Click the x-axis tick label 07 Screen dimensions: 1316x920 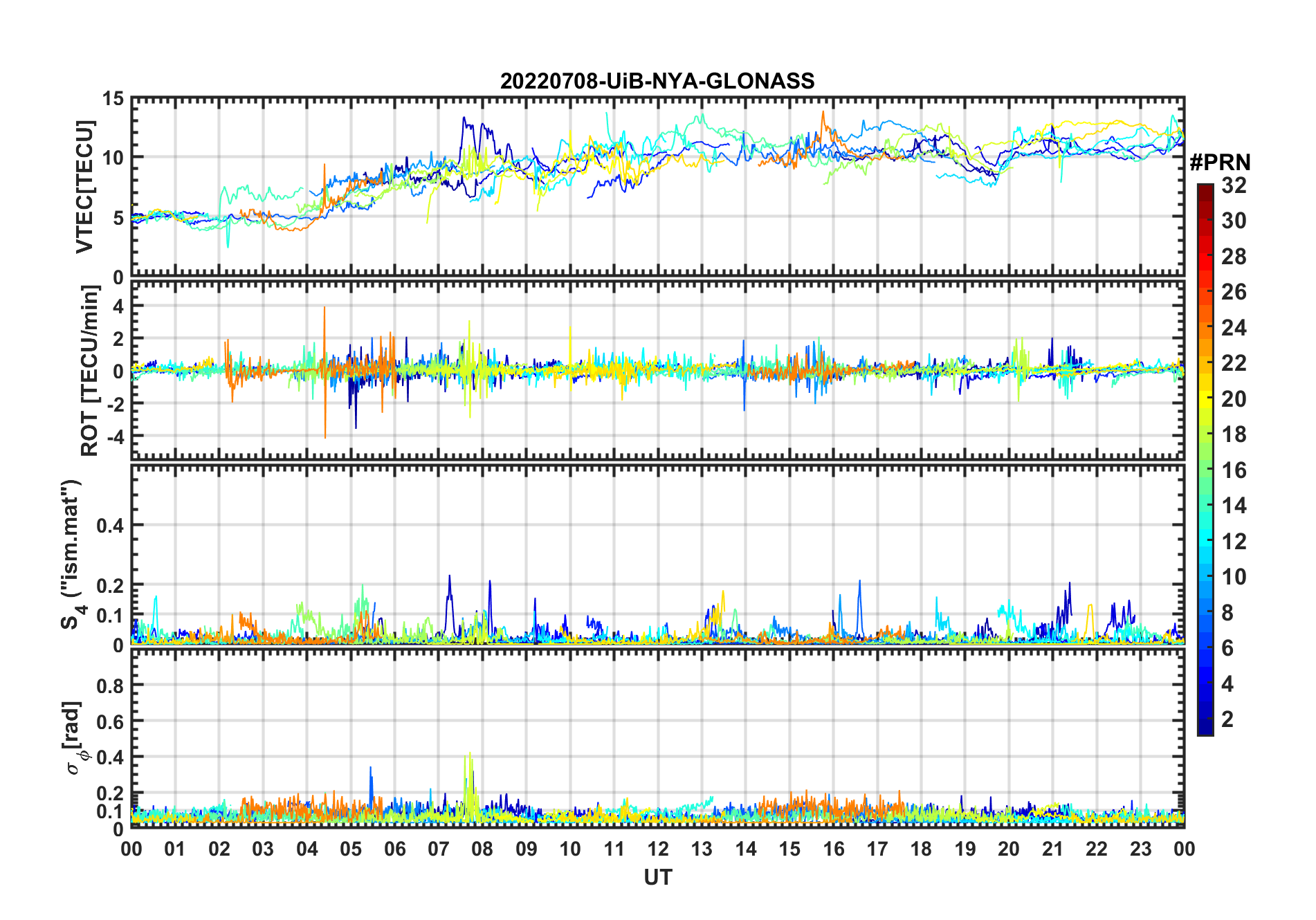pyautogui.click(x=438, y=849)
